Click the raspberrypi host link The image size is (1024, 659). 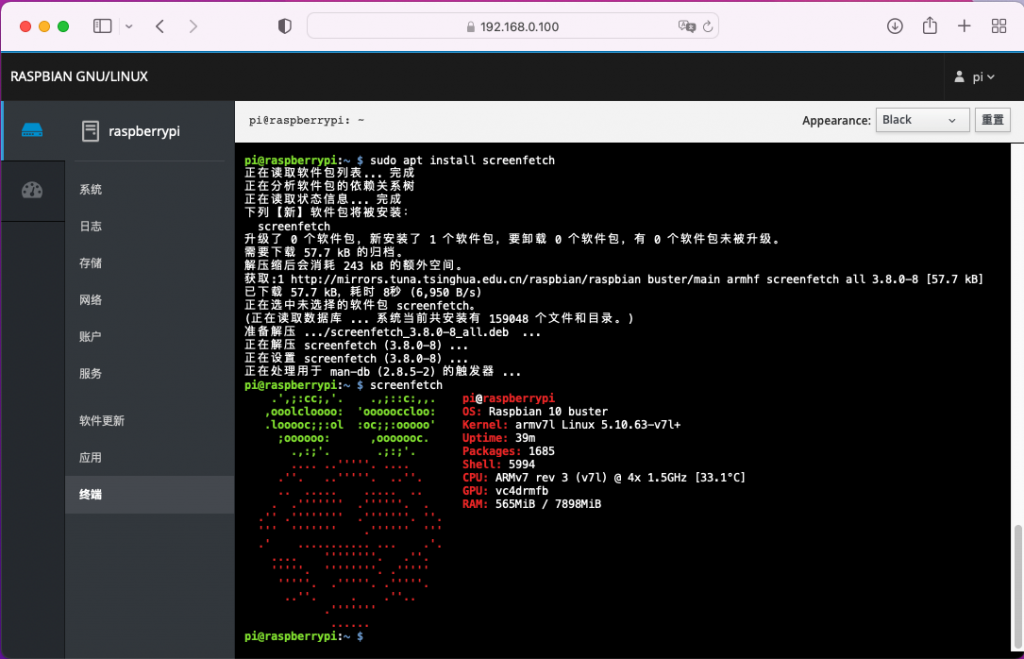(x=144, y=130)
